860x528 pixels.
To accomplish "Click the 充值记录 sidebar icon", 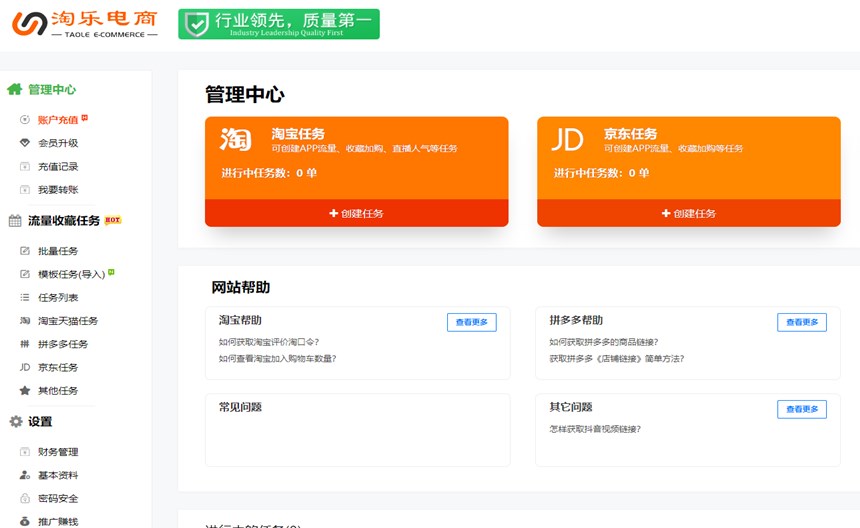I will pyautogui.click(x=25, y=167).
